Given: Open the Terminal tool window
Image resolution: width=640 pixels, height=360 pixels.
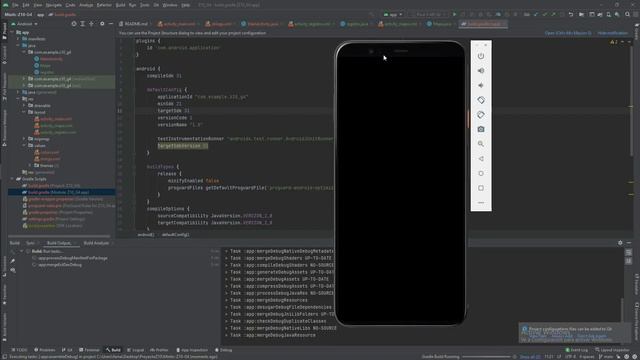Looking at the screenshot, I should pyautogui.click(x=89, y=350).
